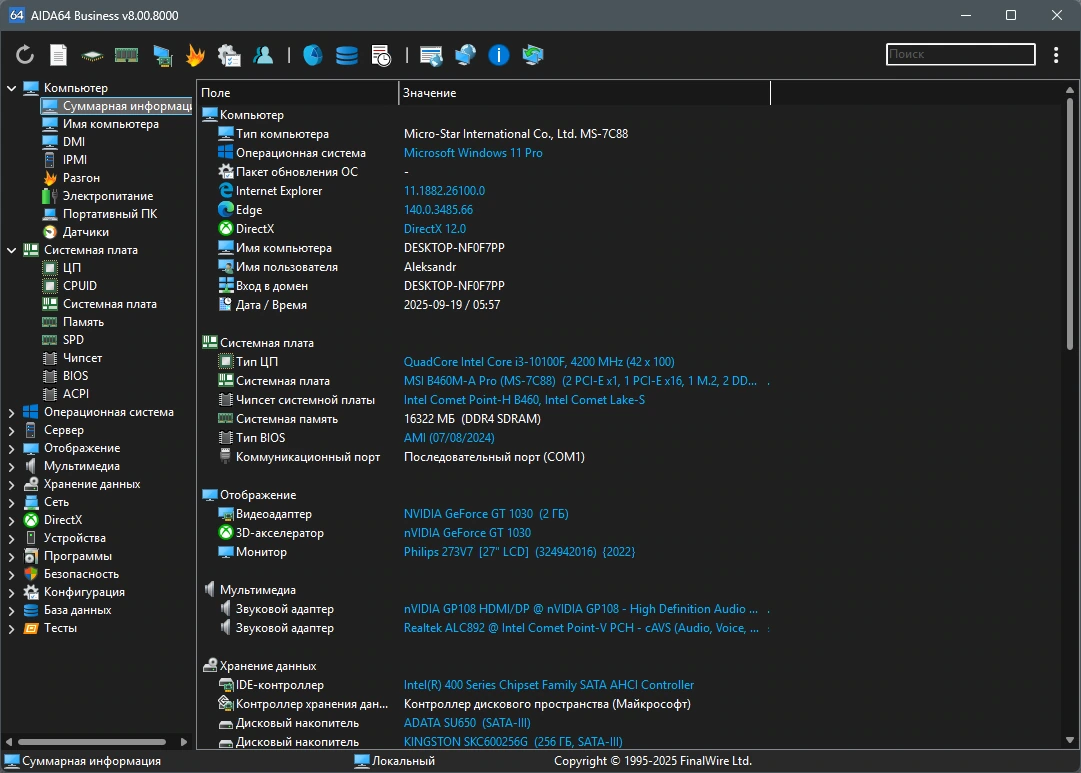The image size is (1081, 773).
Task: Open Конфигурация gear tree item
Action: 84,592
